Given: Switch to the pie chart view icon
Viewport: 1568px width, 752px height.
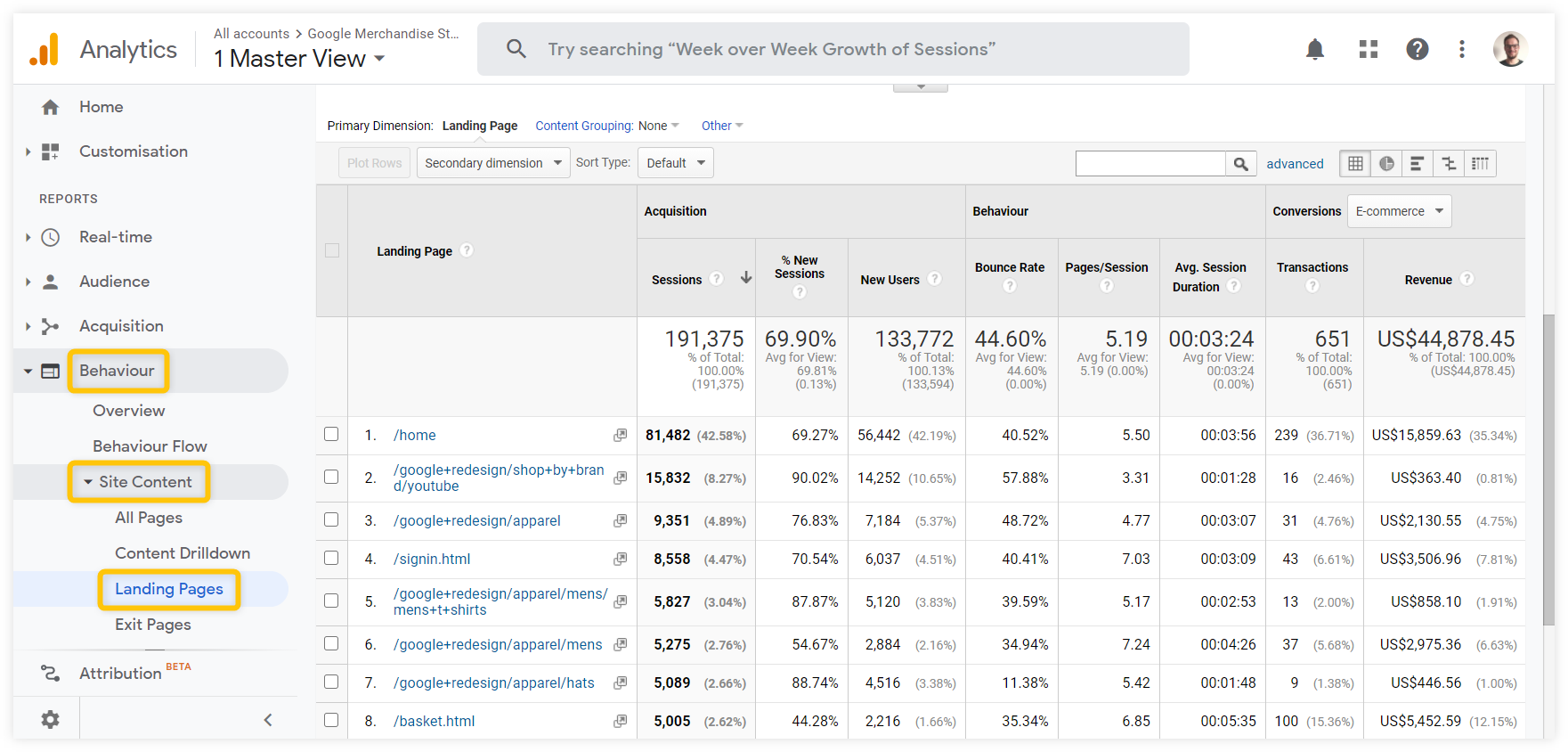Looking at the screenshot, I should tap(1386, 163).
